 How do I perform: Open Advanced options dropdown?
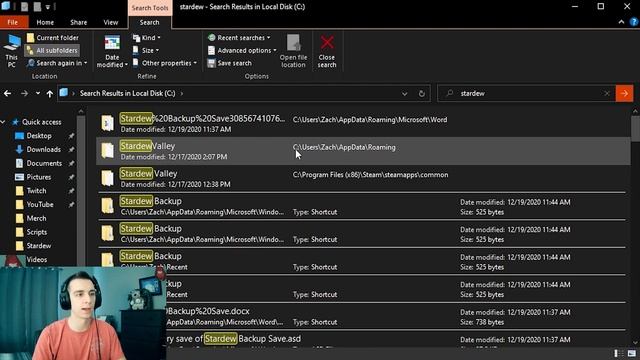(242, 50)
